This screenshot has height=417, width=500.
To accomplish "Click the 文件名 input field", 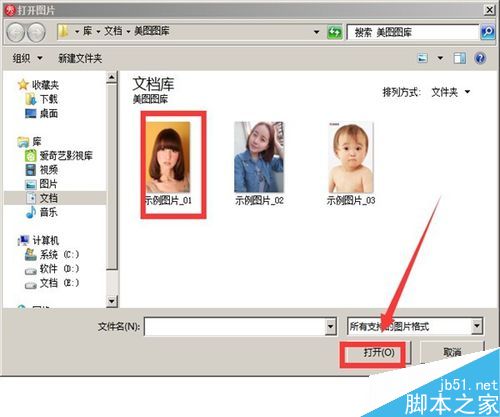I will [x=235, y=326].
